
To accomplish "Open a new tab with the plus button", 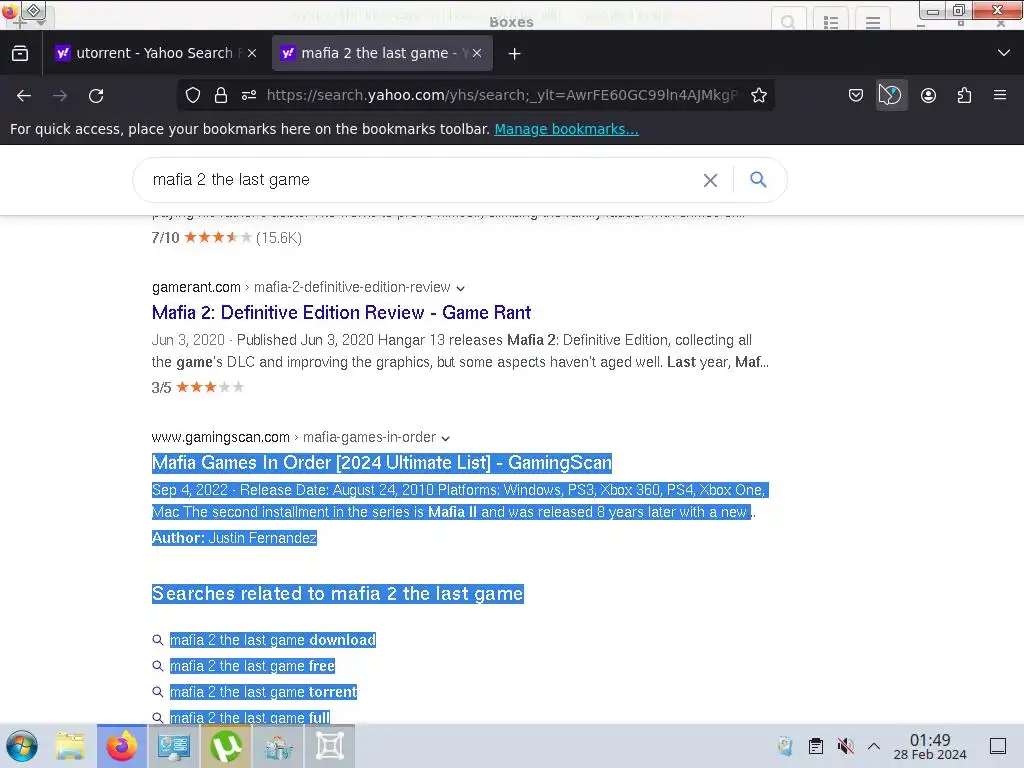I will (515, 54).
